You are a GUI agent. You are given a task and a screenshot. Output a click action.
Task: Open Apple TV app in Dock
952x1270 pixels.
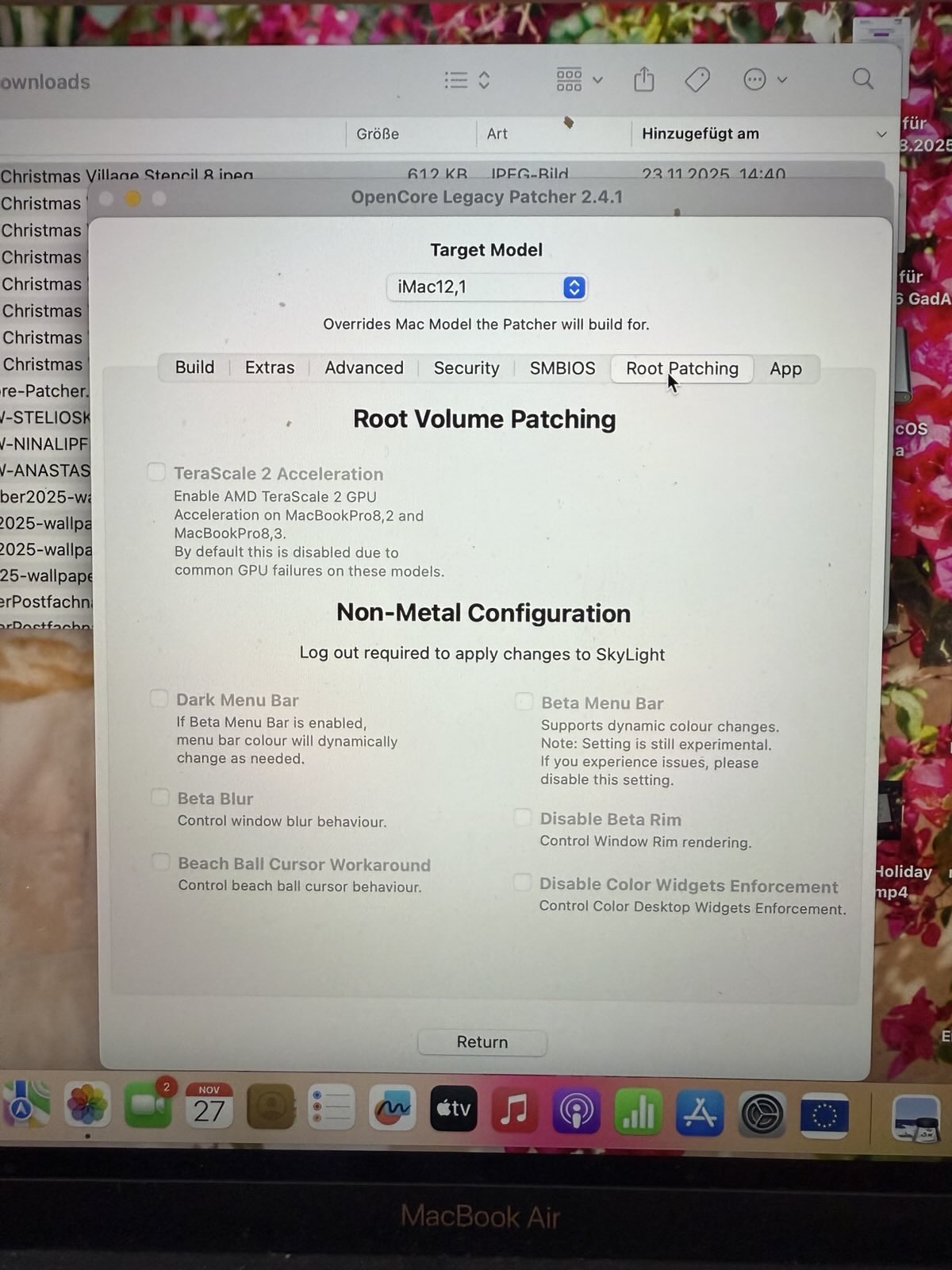click(453, 1108)
